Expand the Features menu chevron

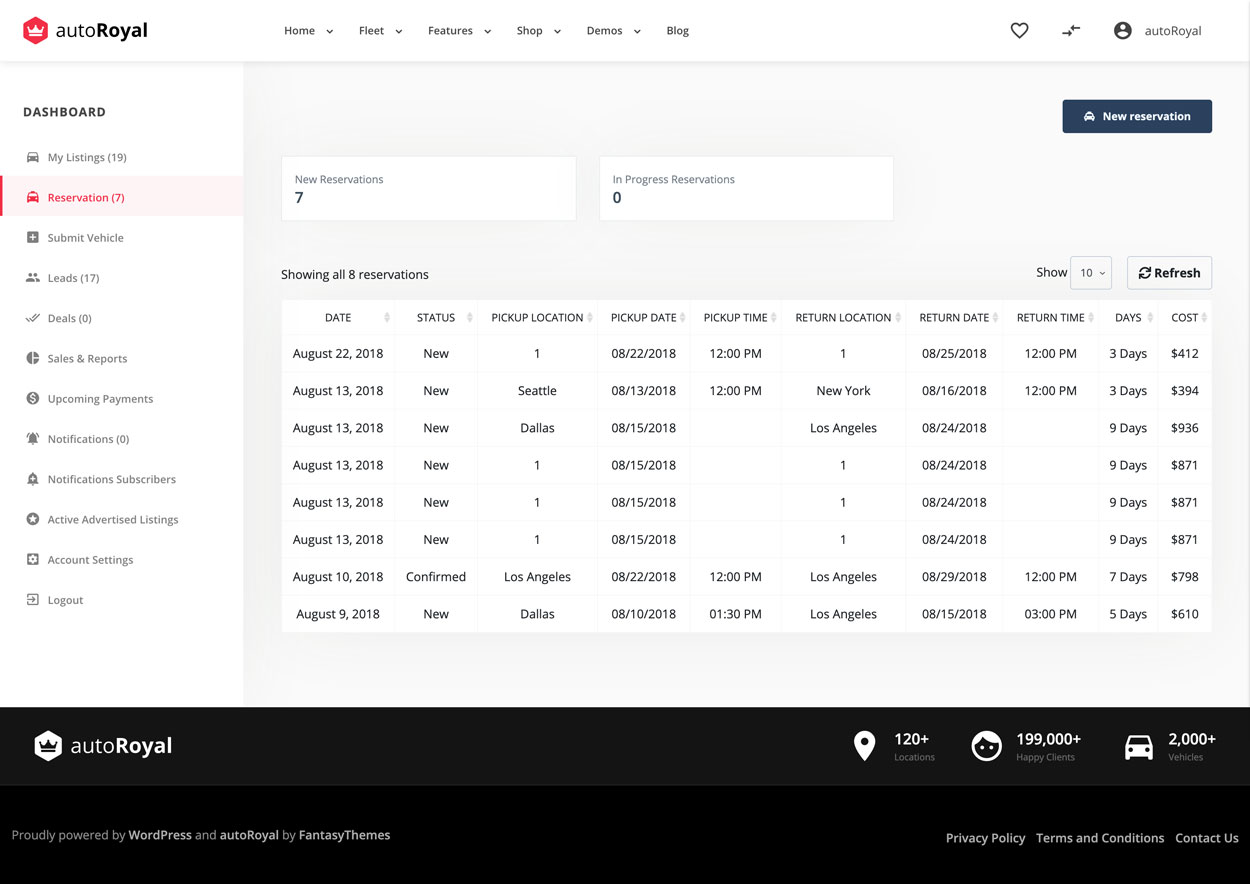488,31
